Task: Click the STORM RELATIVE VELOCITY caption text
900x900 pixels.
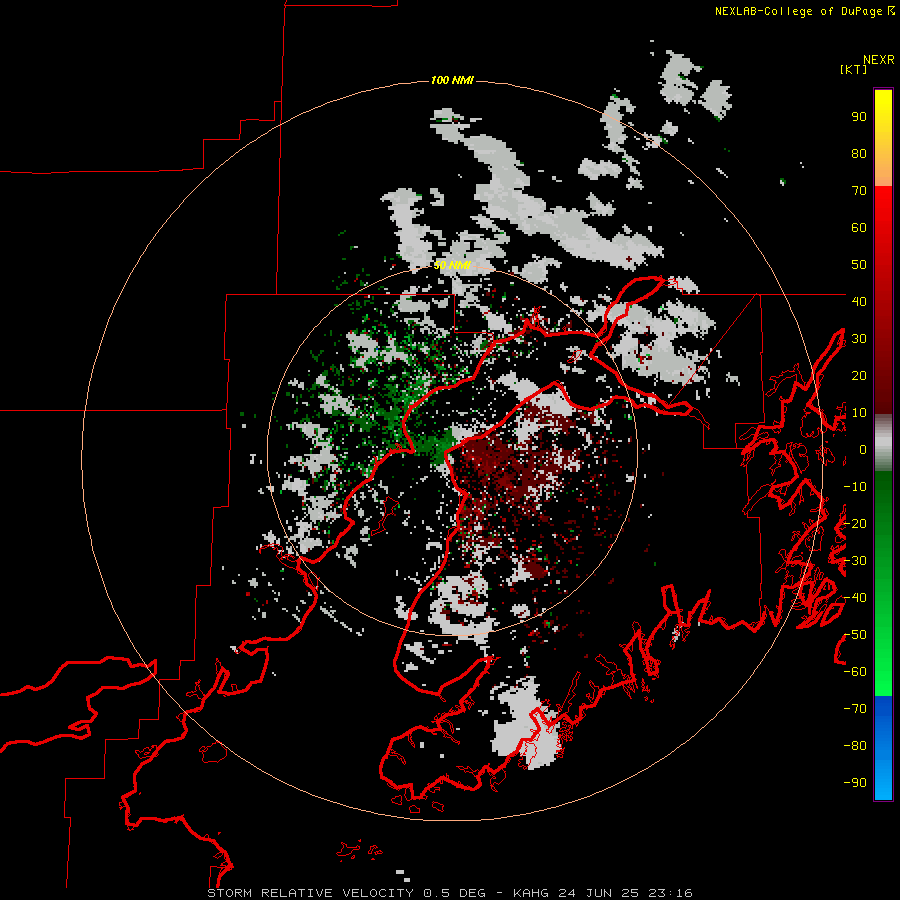Action: coord(310,893)
